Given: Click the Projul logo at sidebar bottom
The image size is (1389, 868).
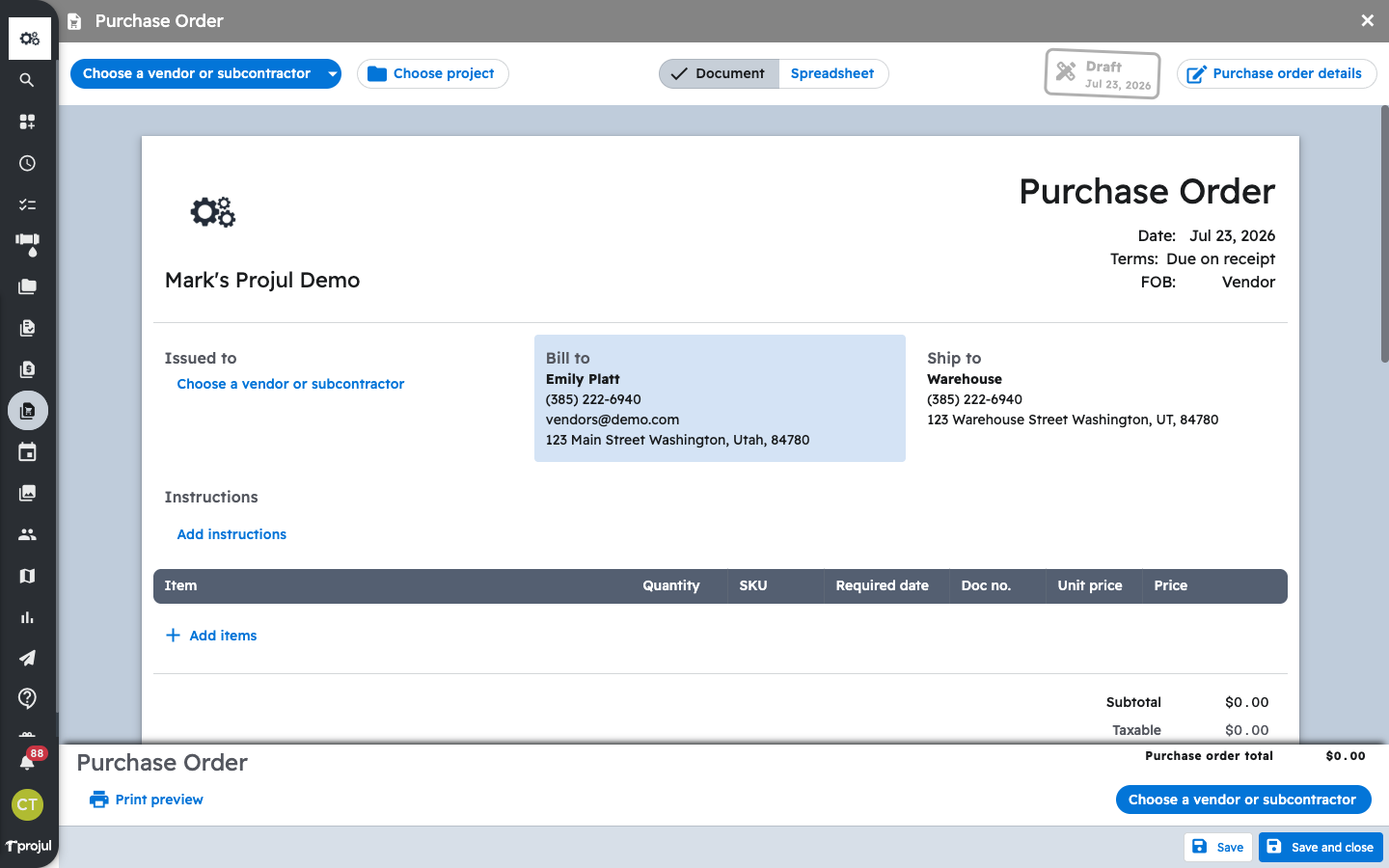Looking at the screenshot, I should click(x=28, y=846).
